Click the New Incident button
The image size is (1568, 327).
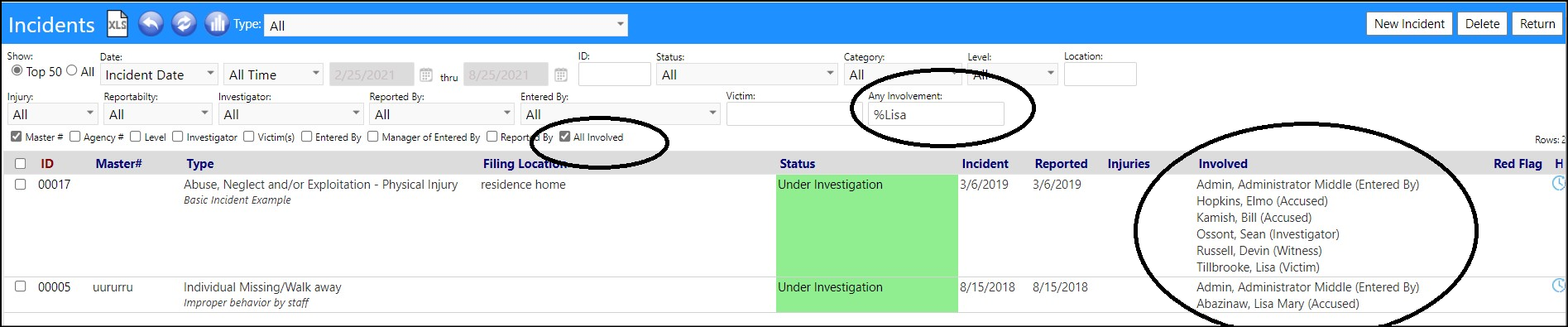pos(1409,24)
